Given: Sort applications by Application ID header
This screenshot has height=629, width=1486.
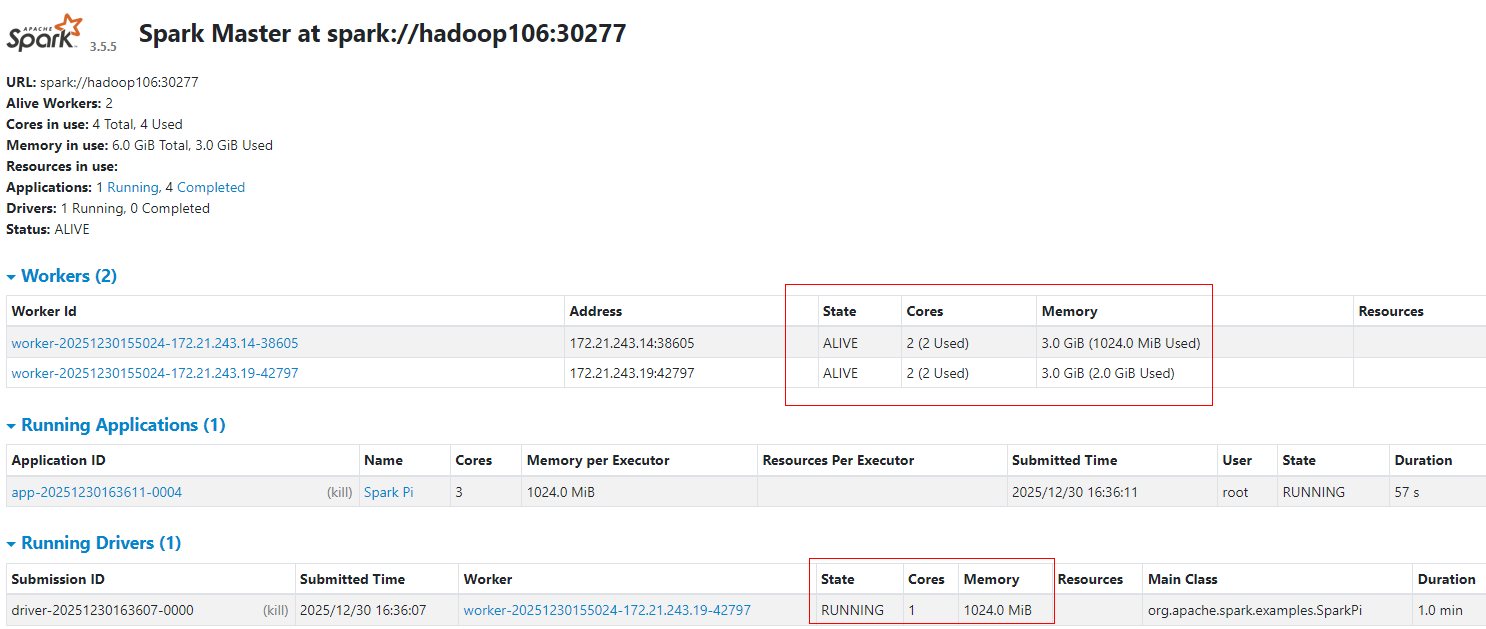Looking at the screenshot, I should (x=58, y=460).
